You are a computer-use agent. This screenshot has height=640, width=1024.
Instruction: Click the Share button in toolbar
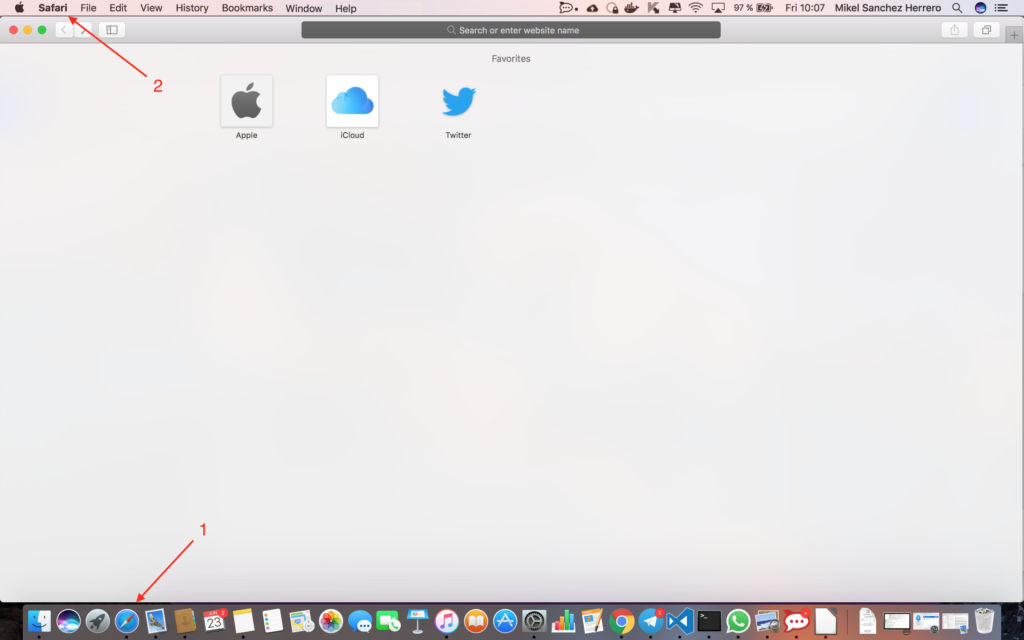tap(954, 30)
